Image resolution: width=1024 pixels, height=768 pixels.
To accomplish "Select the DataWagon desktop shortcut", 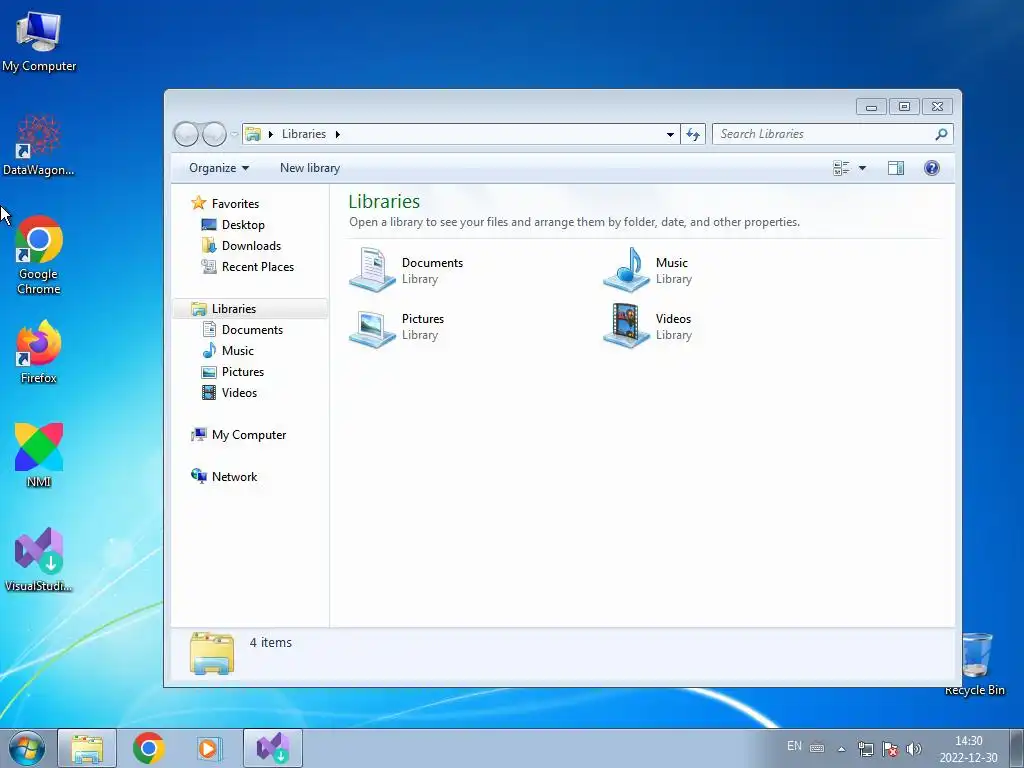I will tap(39, 145).
